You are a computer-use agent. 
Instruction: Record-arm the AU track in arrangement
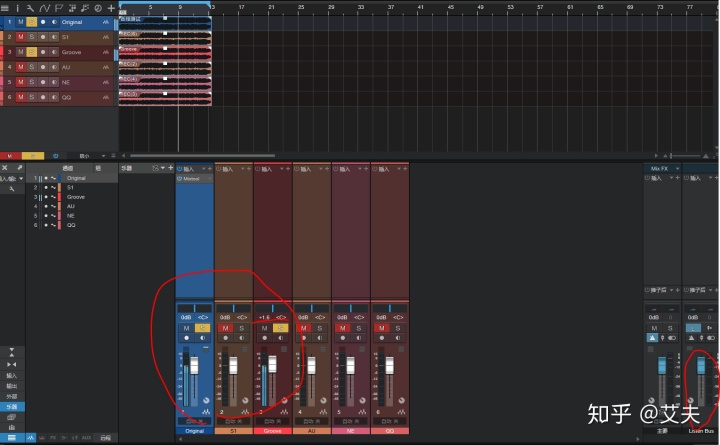coord(43,67)
